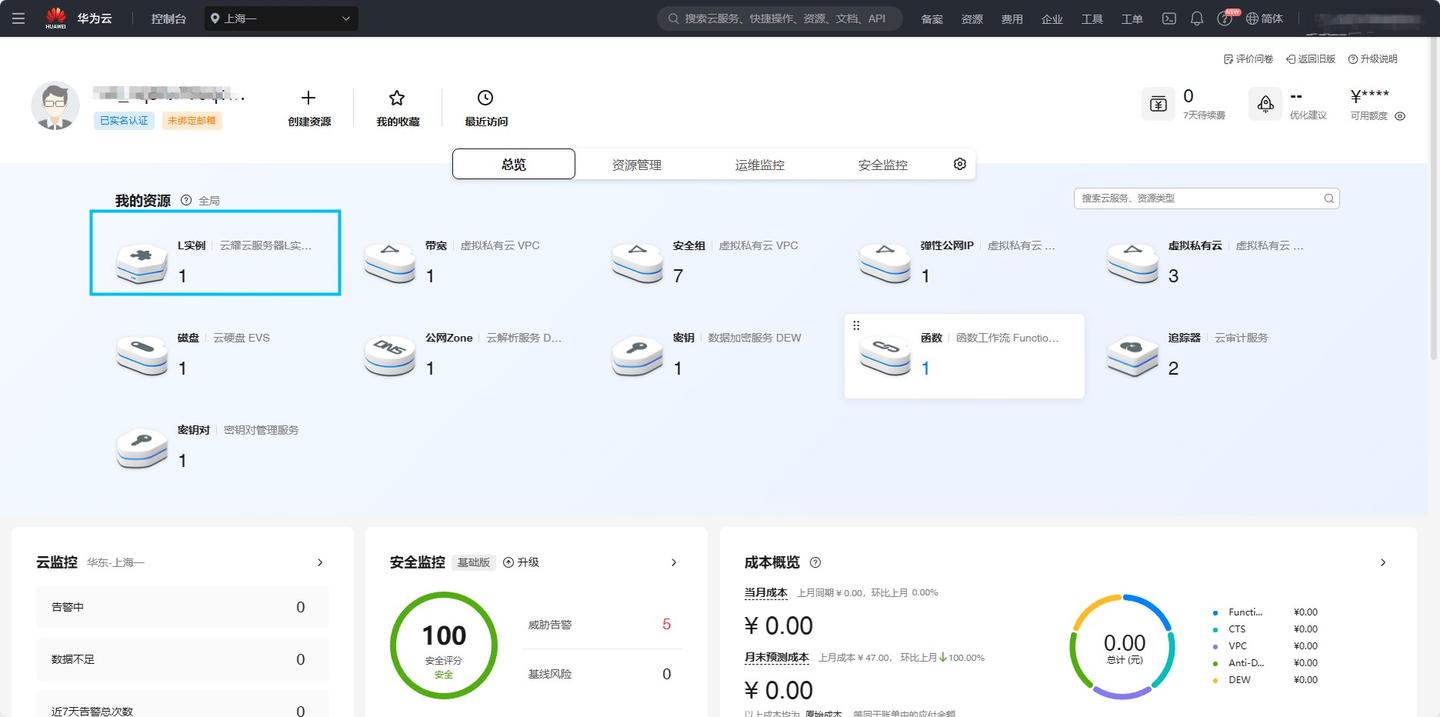Switch to the 总览 tab

[x=514, y=164]
